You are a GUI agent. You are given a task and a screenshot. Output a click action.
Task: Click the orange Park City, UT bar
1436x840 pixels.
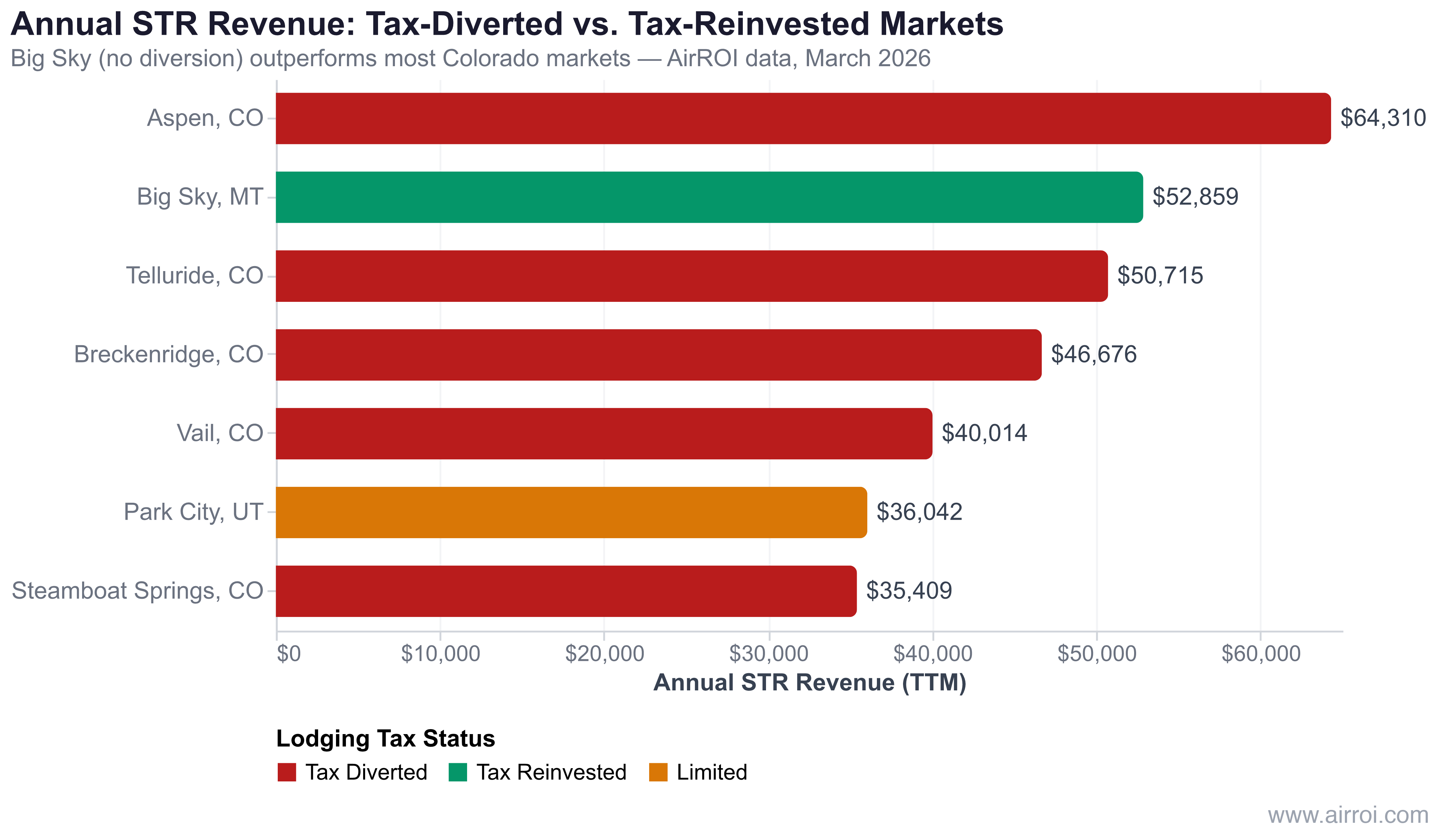(x=571, y=512)
